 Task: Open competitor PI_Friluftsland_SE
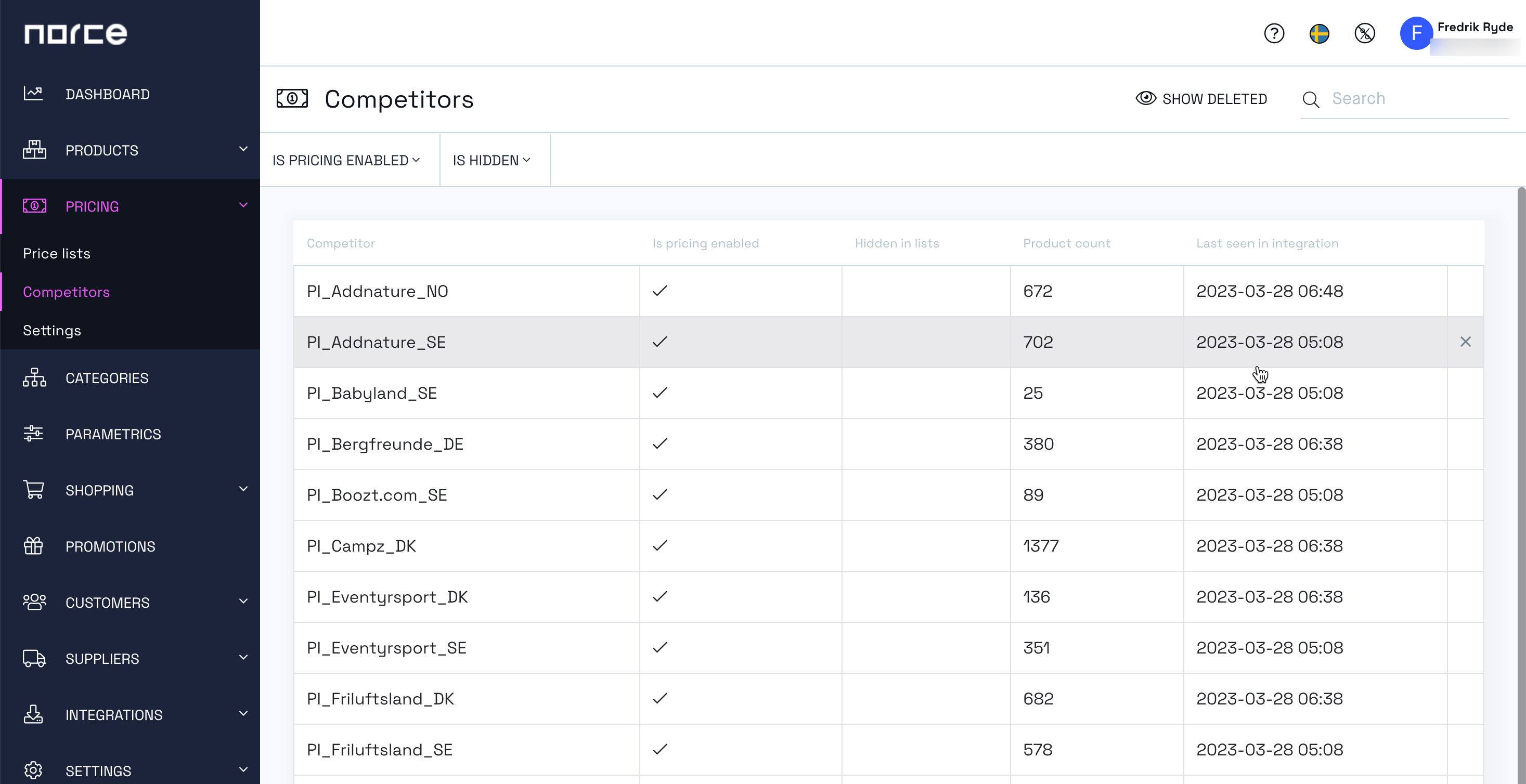click(380, 750)
